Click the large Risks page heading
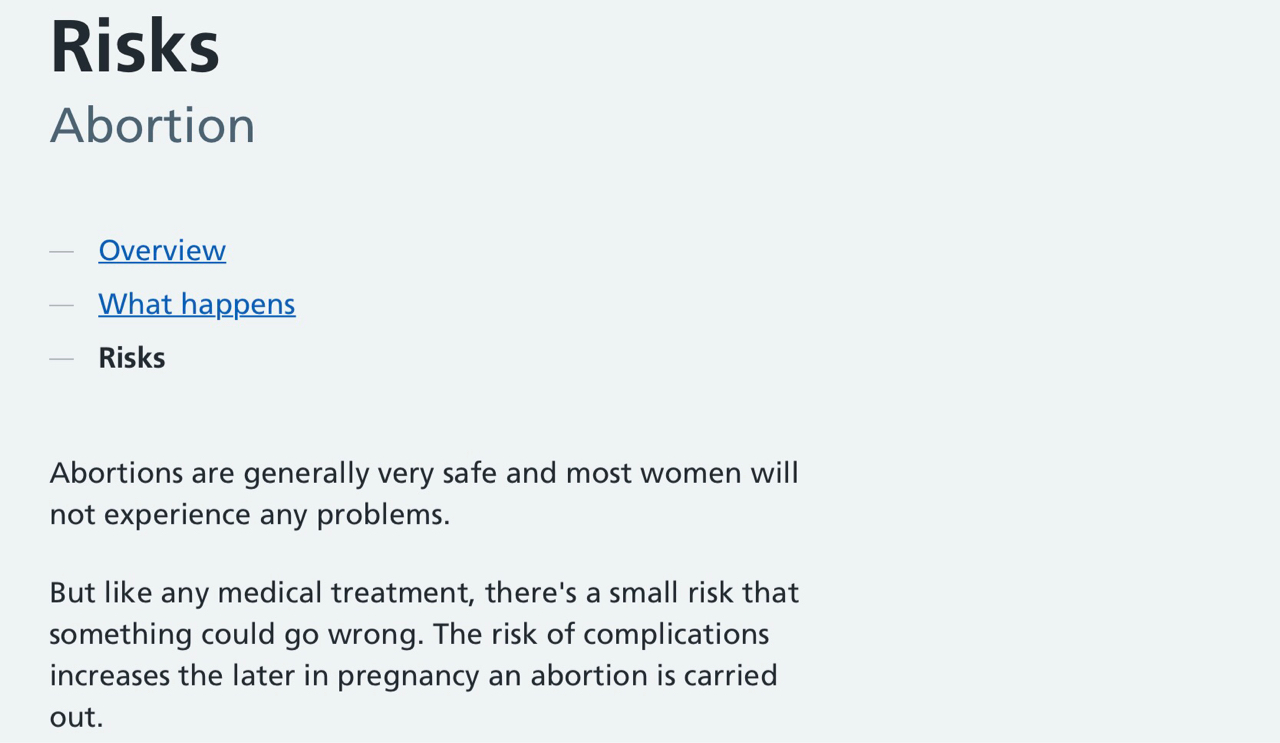 (x=135, y=47)
